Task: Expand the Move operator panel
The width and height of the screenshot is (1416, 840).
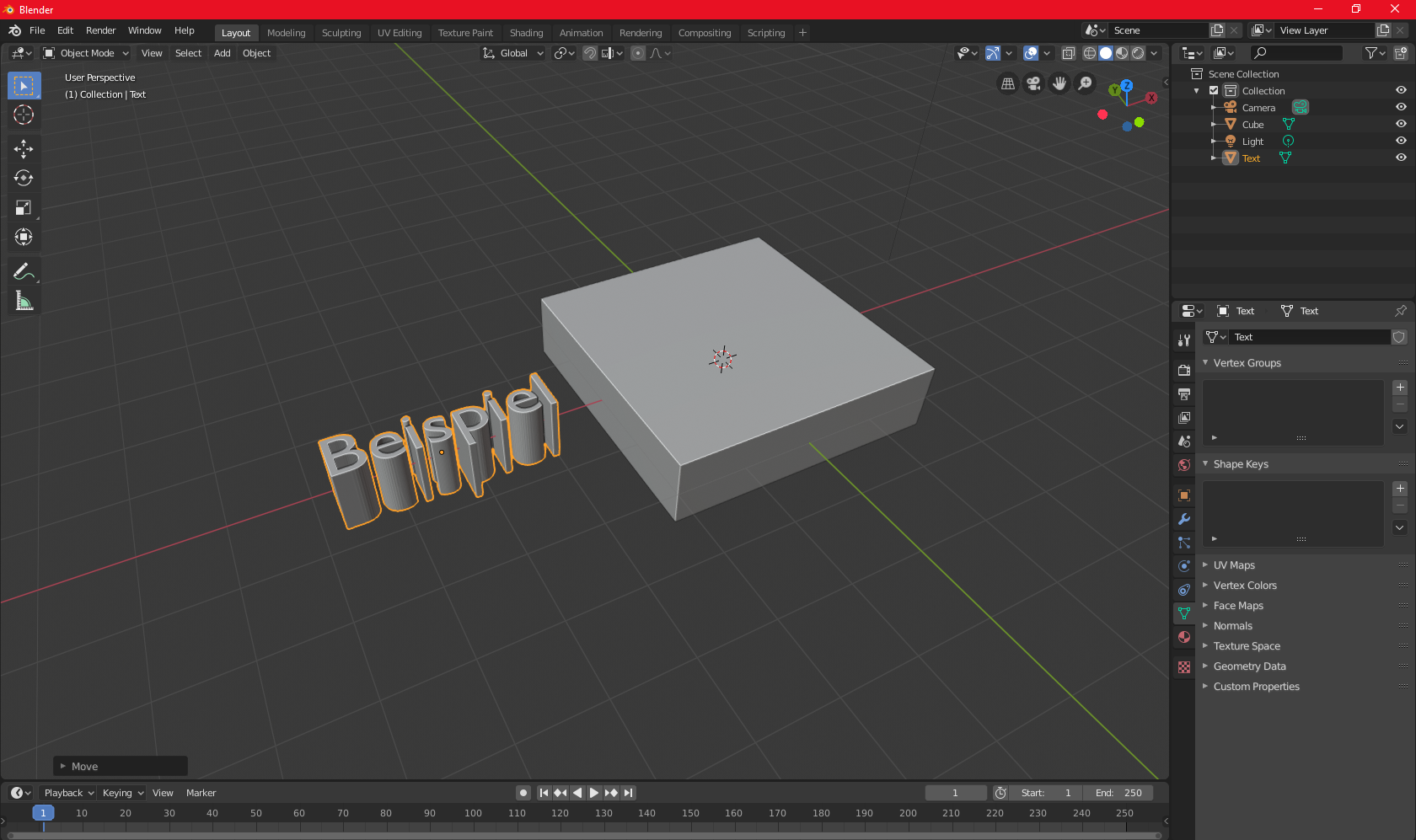Action: [x=121, y=766]
